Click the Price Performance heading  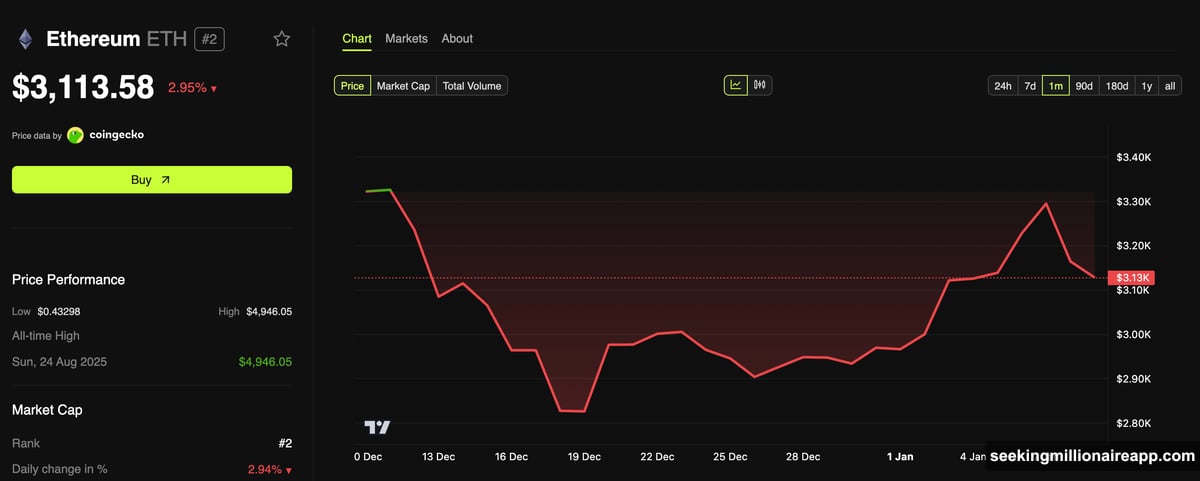(68, 279)
